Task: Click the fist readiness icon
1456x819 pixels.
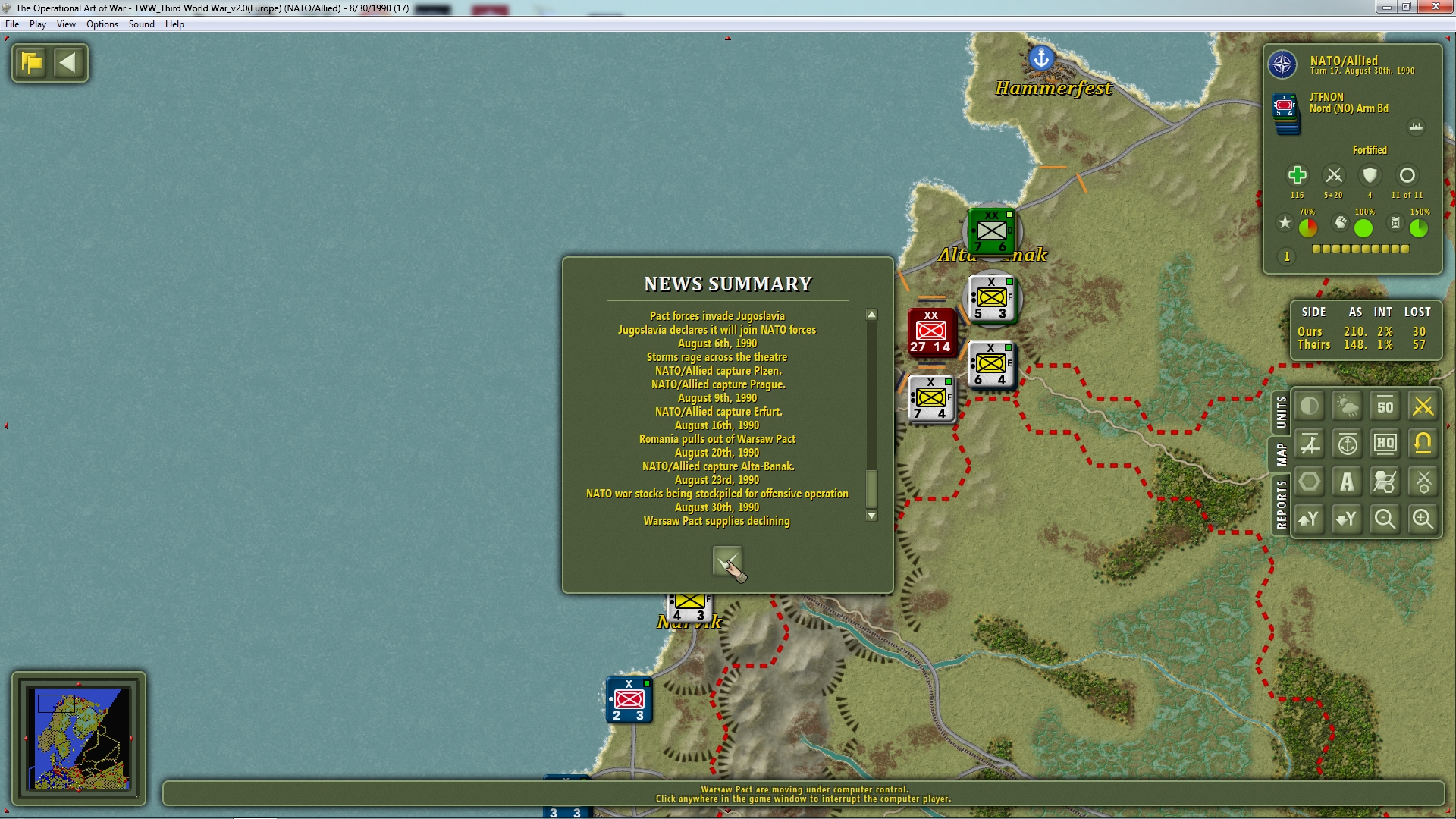Action: [x=1341, y=223]
